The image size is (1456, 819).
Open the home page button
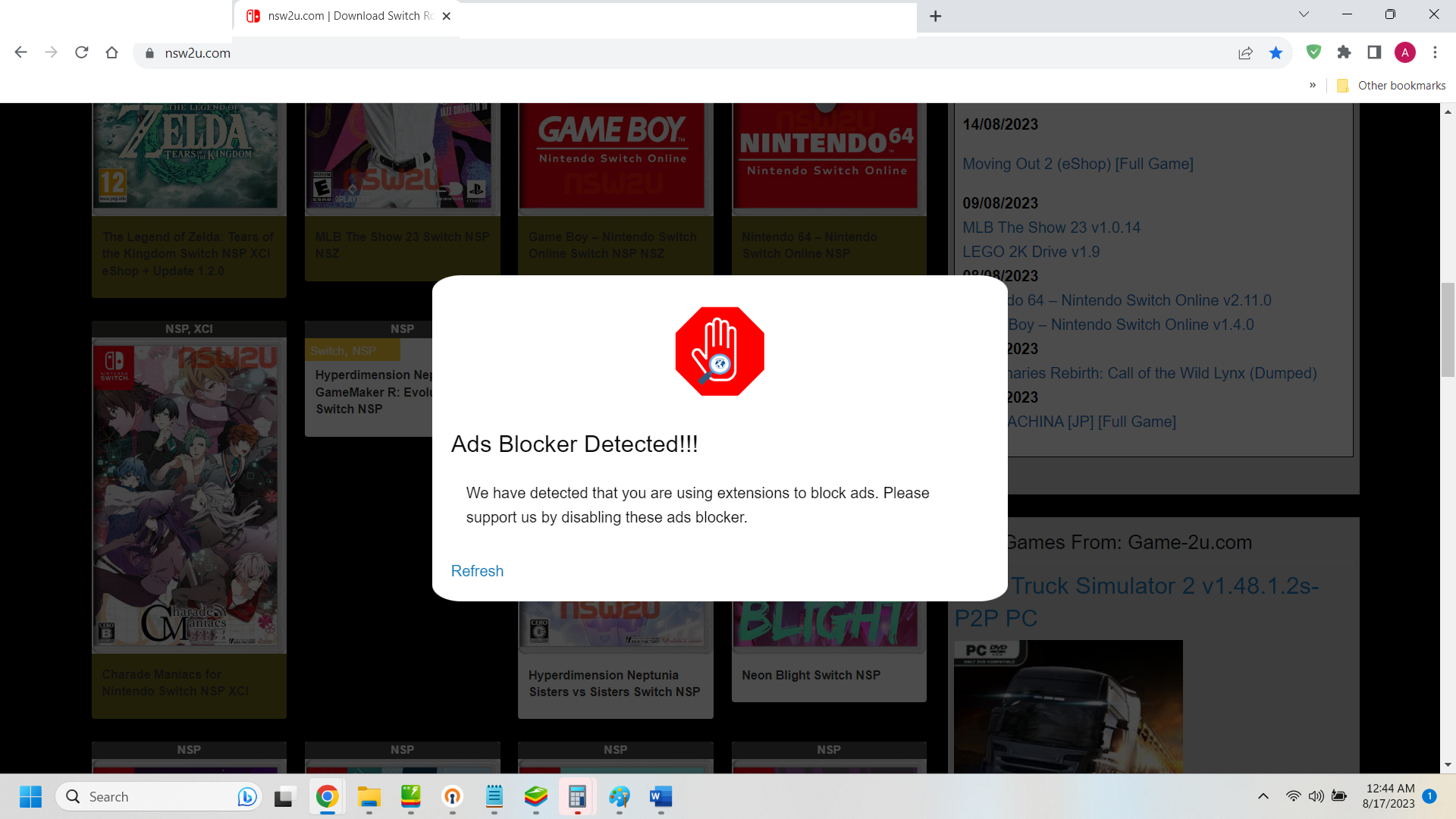coord(111,52)
